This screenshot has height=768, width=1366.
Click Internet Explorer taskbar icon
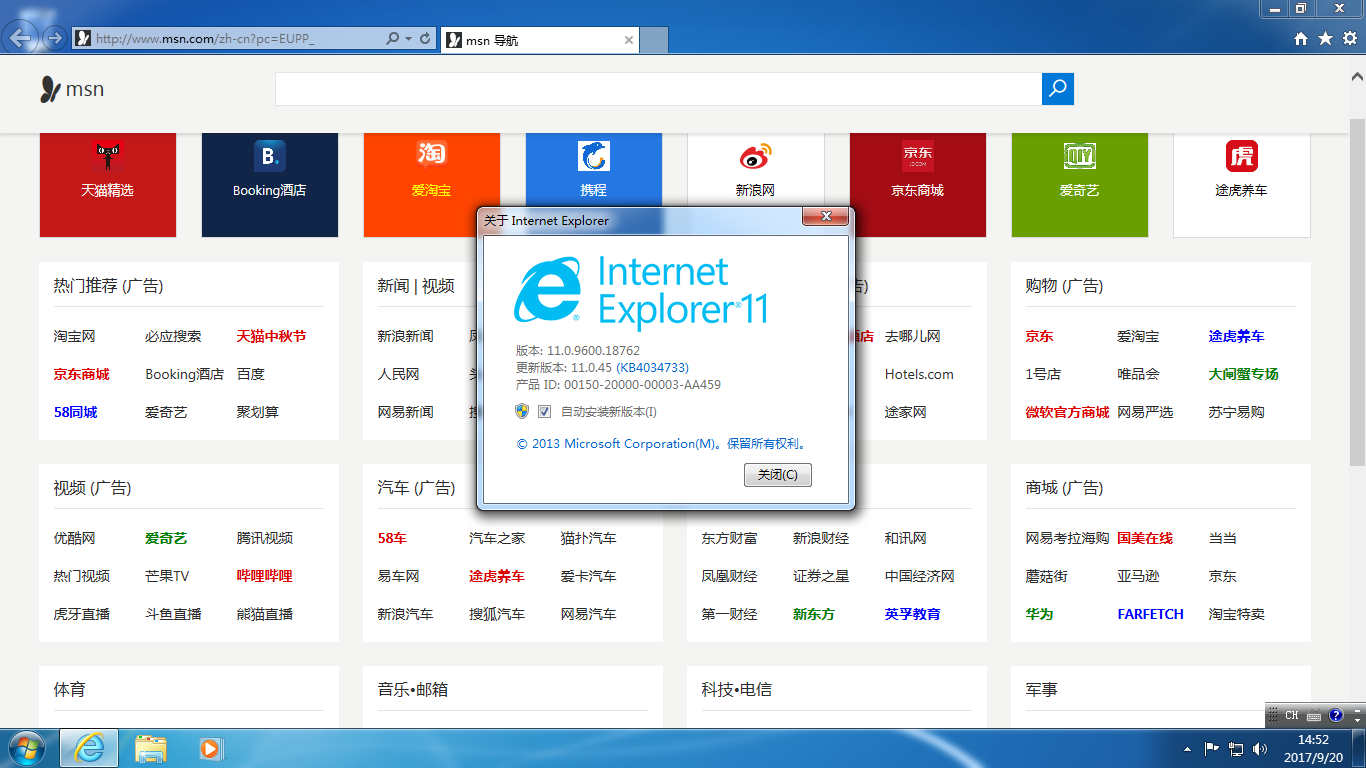[x=89, y=748]
